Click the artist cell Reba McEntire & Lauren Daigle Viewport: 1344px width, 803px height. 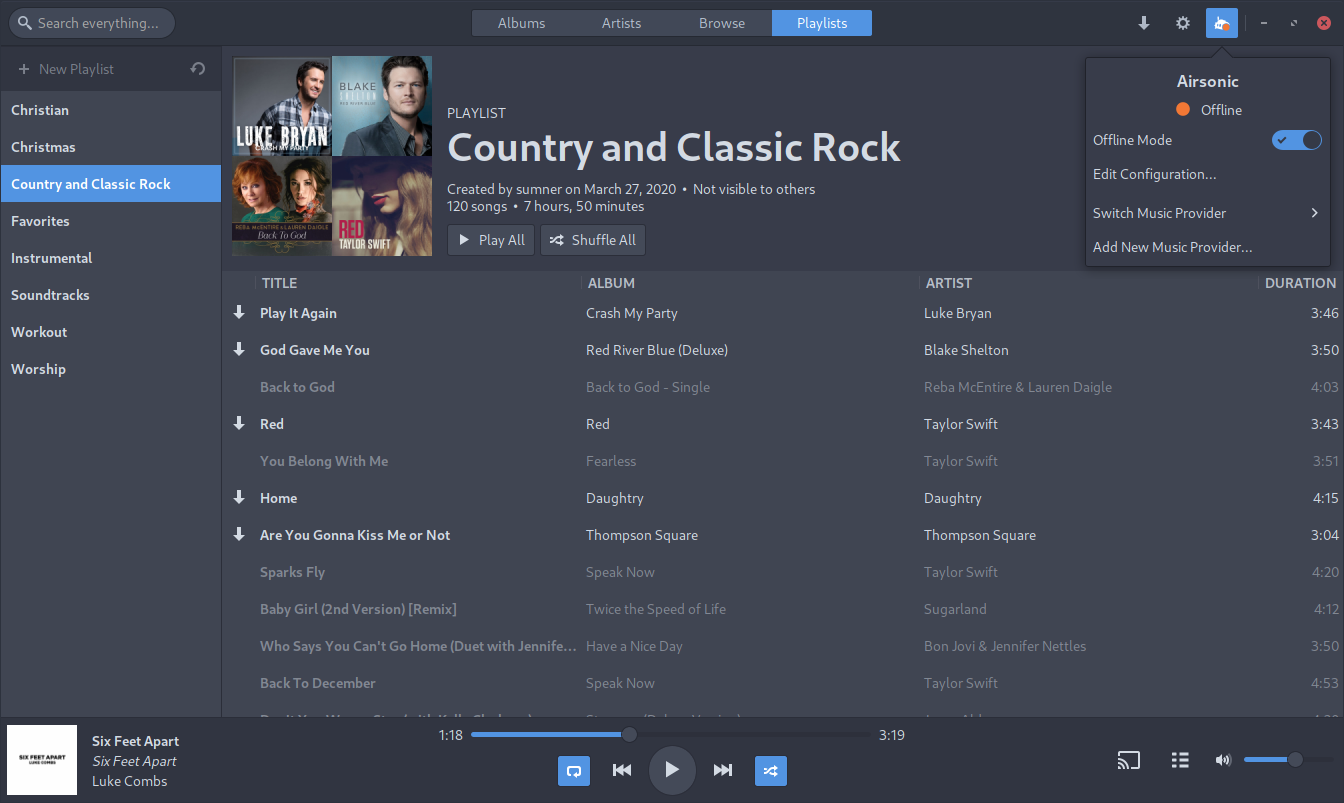click(1018, 387)
